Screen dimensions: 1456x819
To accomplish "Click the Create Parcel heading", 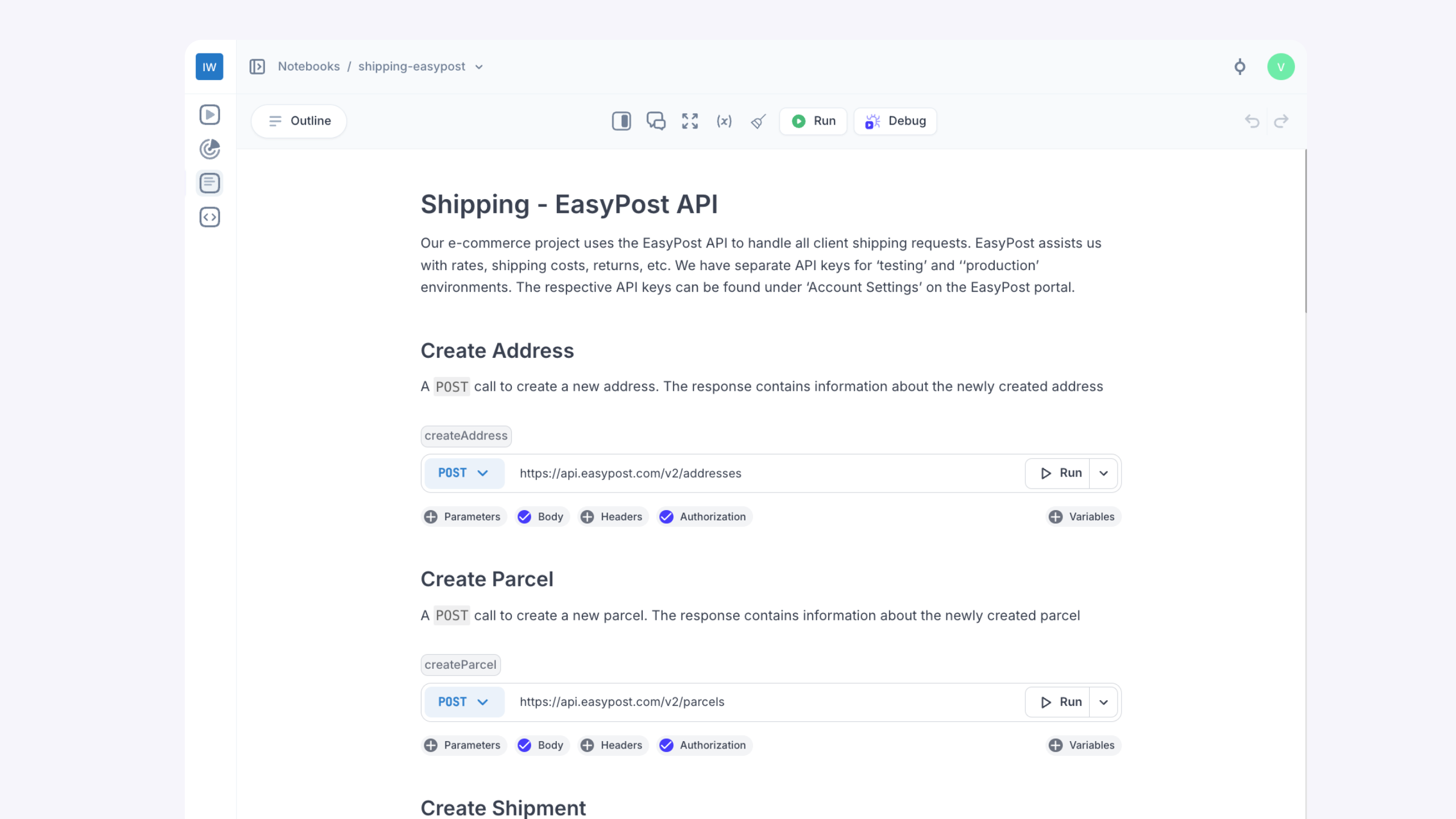I will pos(487,580).
